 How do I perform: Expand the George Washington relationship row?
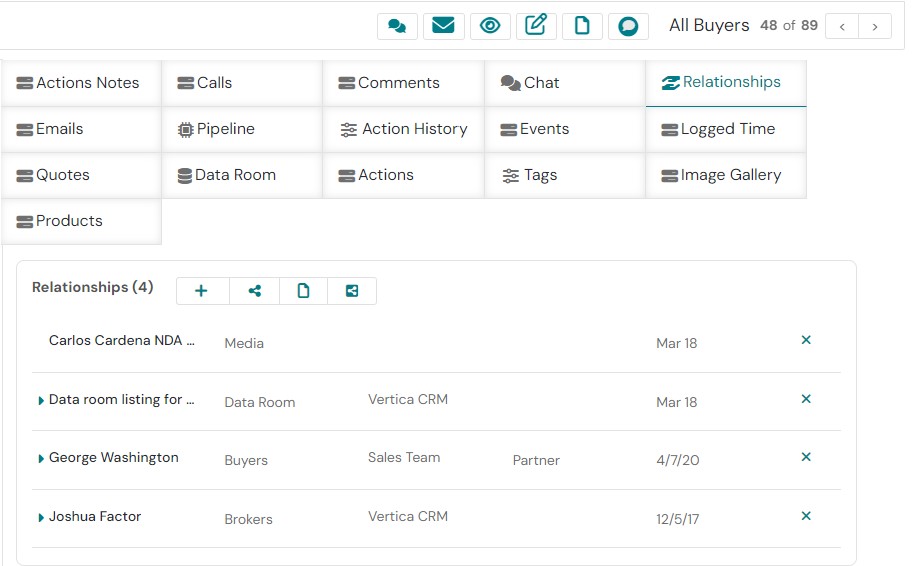(x=41, y=459)
